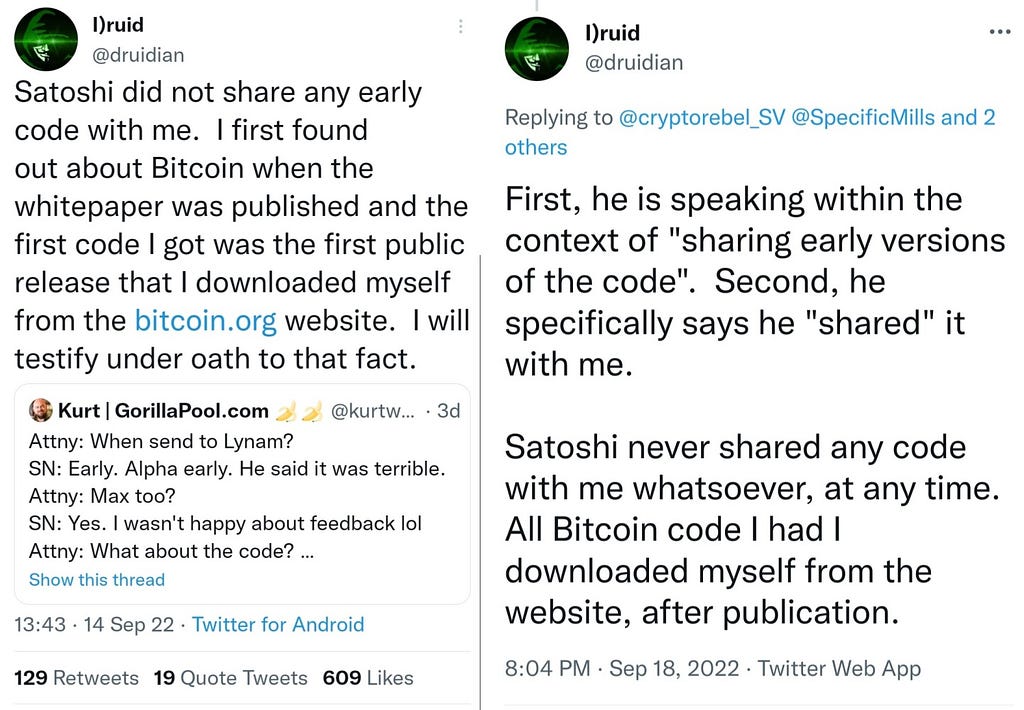View the 609 Likes list
This screenshot has width=1024, height=710.
pyautogui.click(x=368, y=678)
